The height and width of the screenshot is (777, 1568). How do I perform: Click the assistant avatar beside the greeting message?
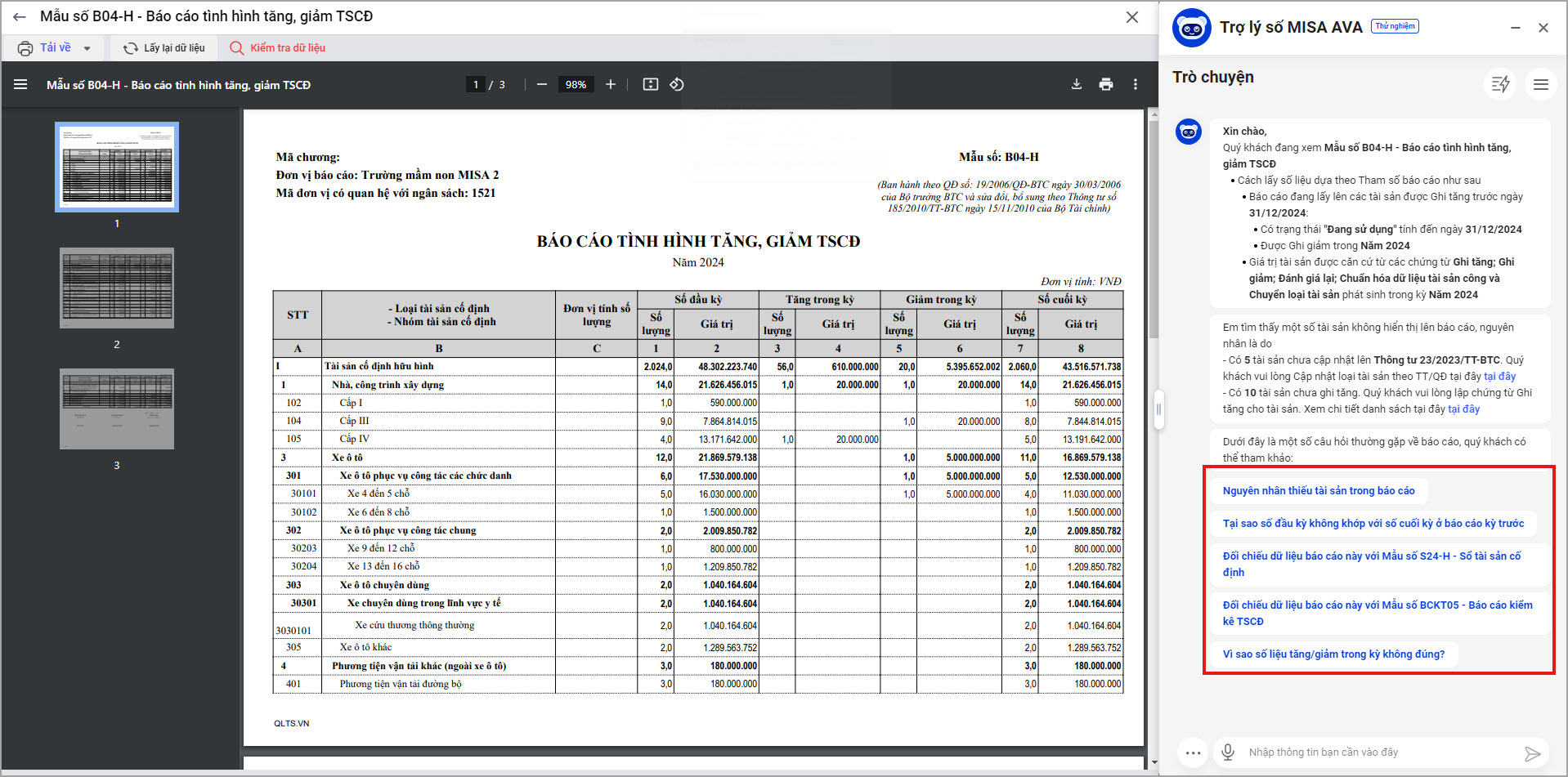tap(1189, 132)
